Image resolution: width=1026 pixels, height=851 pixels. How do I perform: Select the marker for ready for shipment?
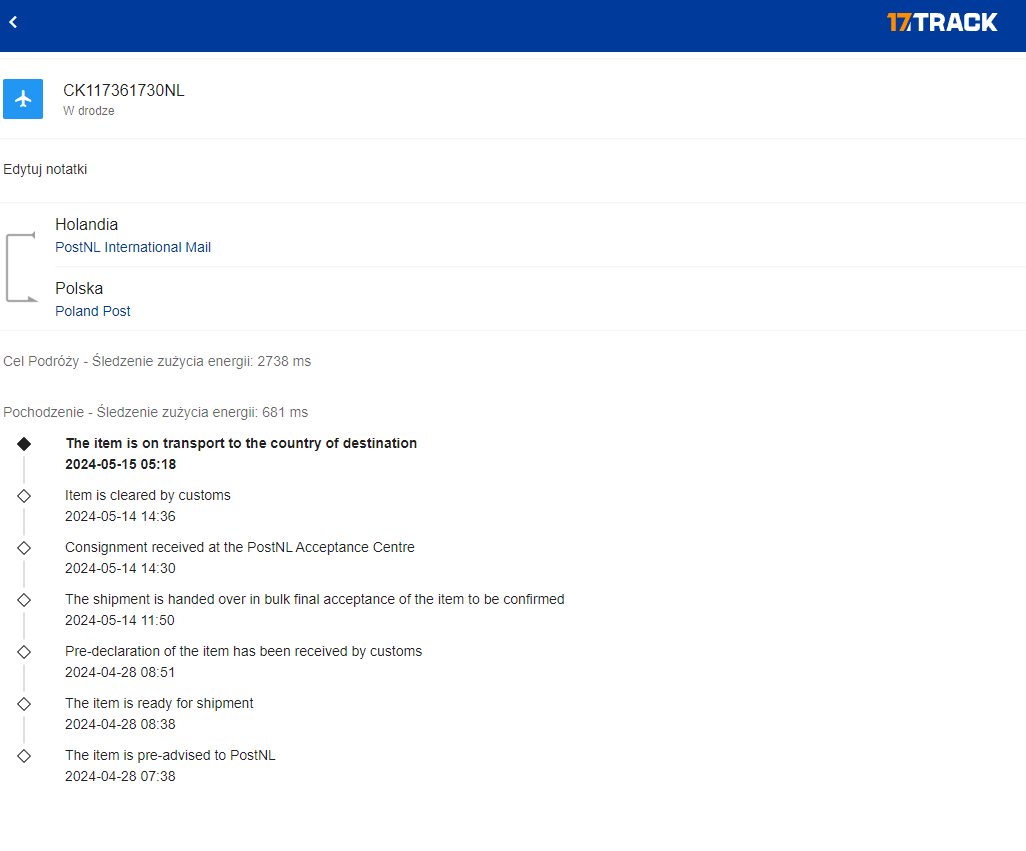pyautogui.click(x=24, y=704)
